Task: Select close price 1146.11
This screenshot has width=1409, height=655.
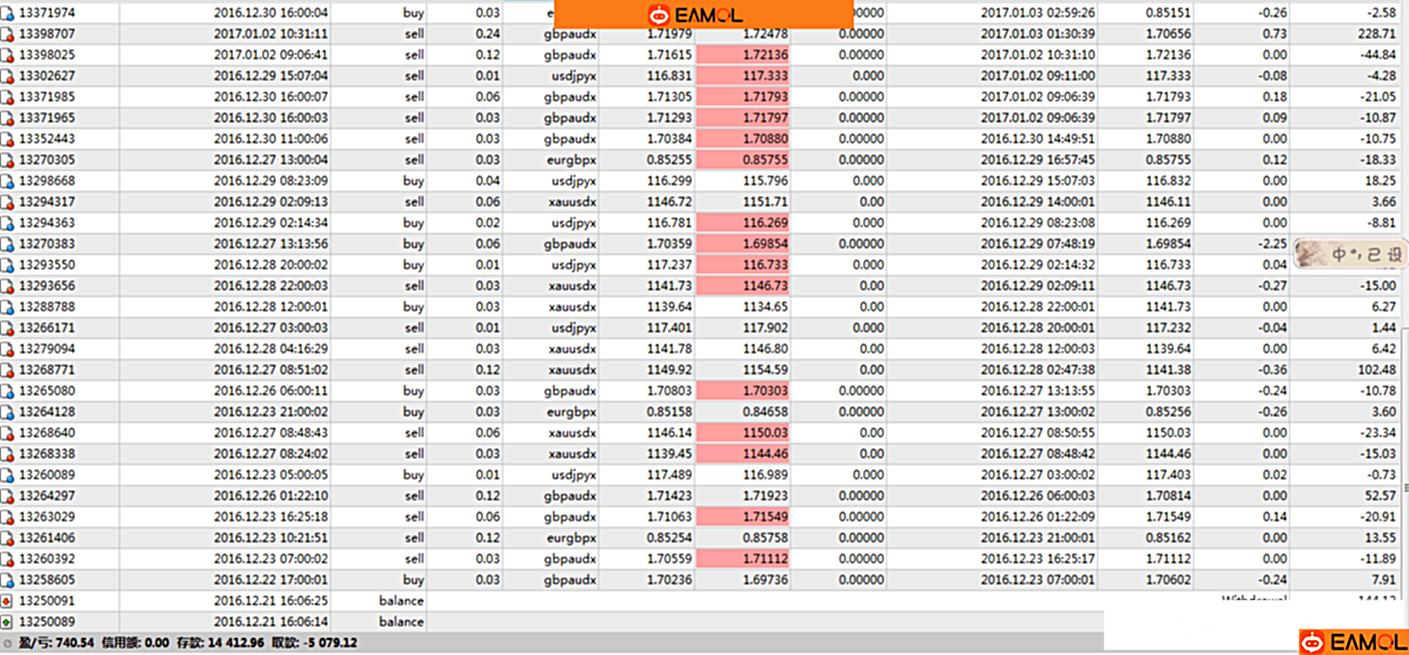Action: pos(1168,202)
